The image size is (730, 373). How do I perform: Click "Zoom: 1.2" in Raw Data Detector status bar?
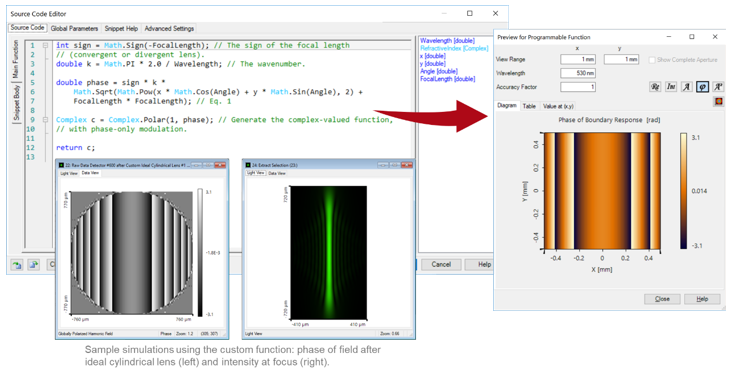(184, 333)
